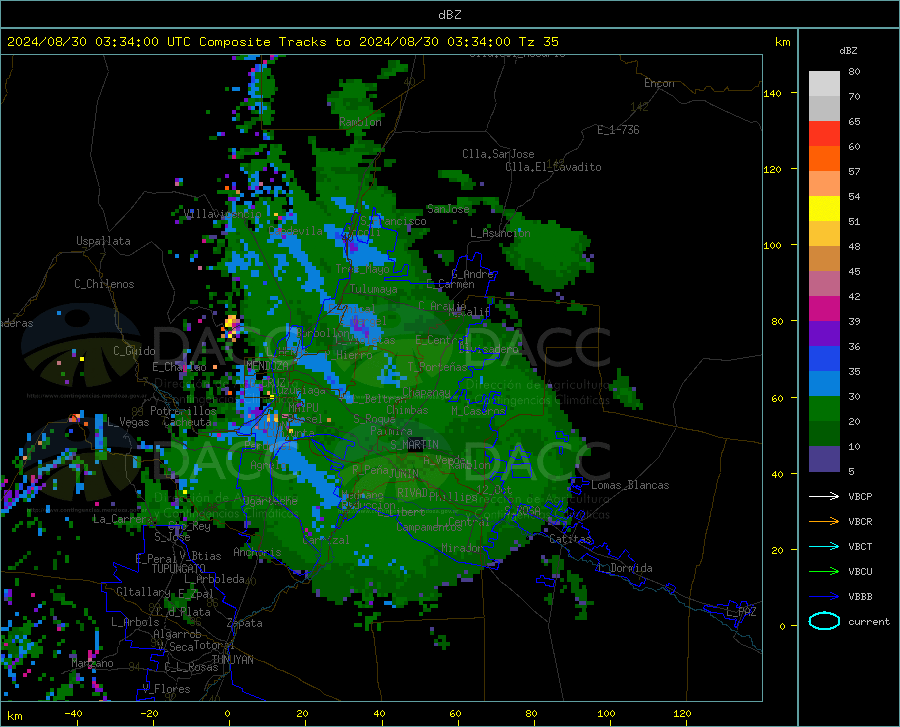The image size is (900, 727).
Task: Click the C_Chilenos place label
Action: pos(104,284)
